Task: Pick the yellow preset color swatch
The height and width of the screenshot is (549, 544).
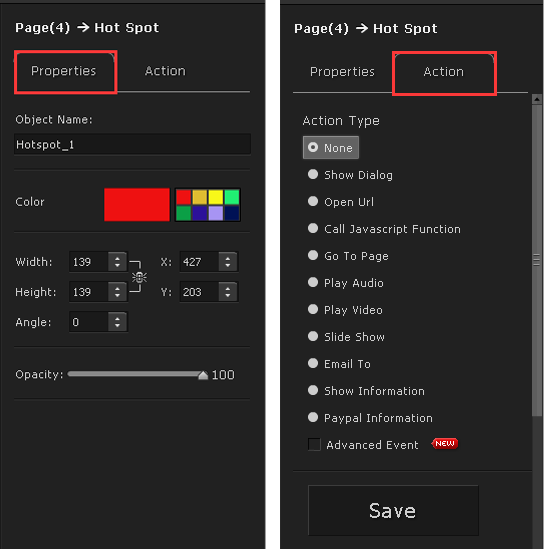Action: point(216,197)
